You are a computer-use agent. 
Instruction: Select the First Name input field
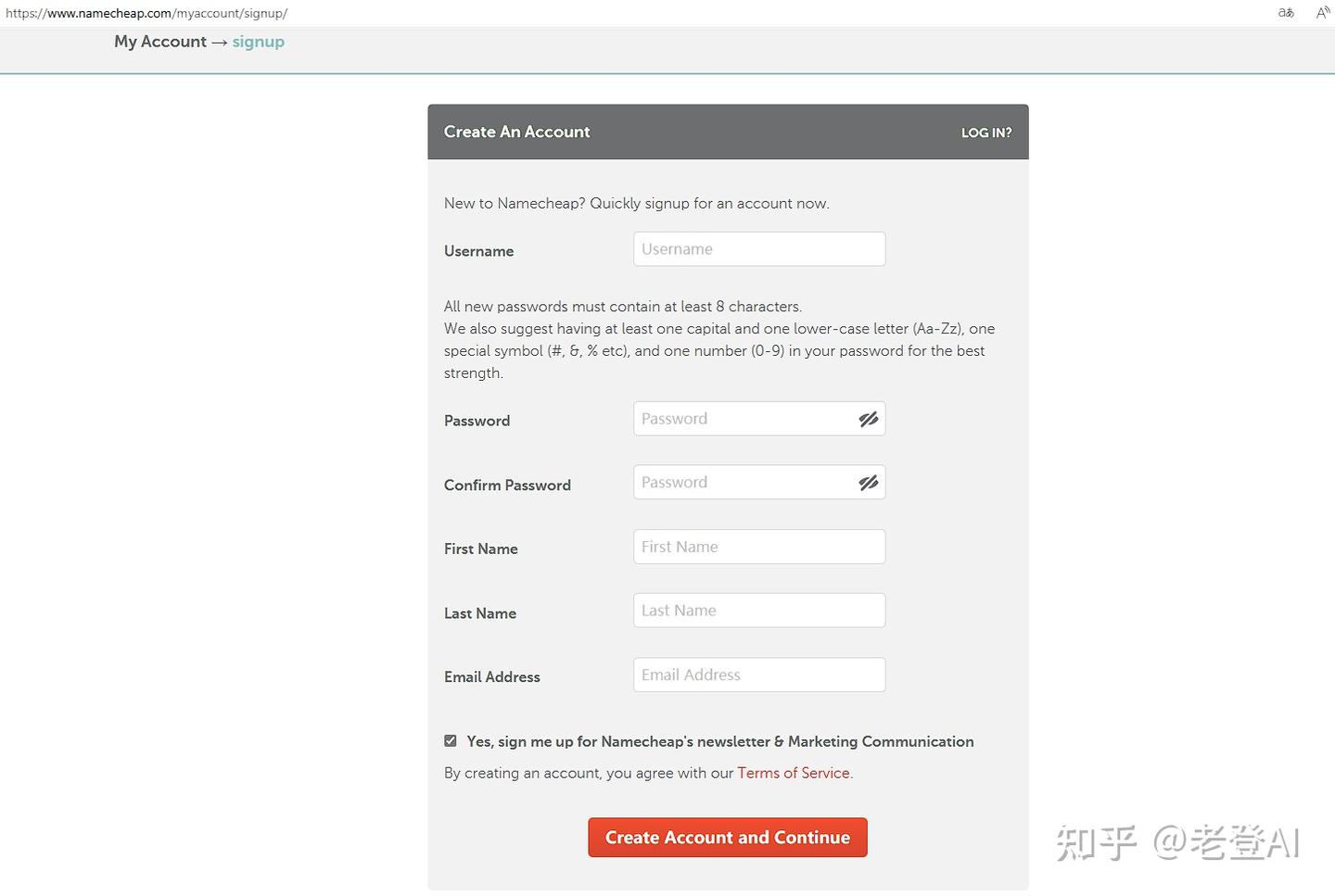758,547
